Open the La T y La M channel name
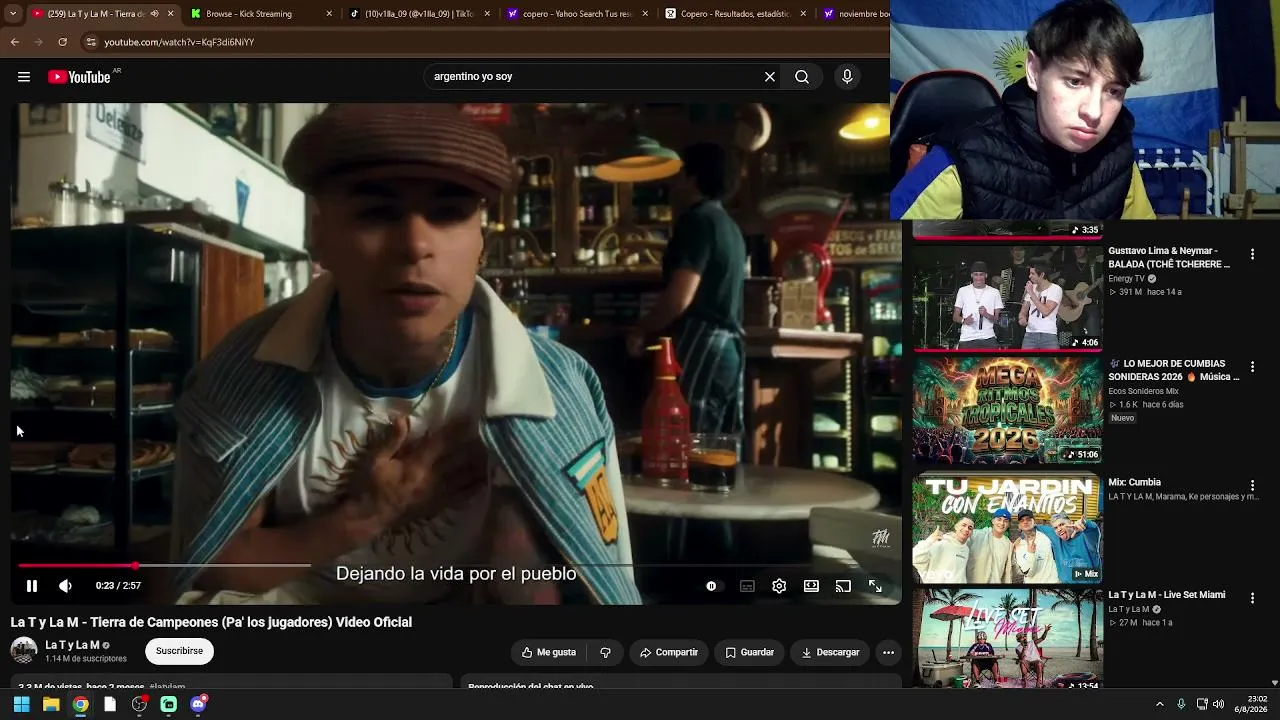The width and height of the screenshot is (1280, 720). [72, 645]
